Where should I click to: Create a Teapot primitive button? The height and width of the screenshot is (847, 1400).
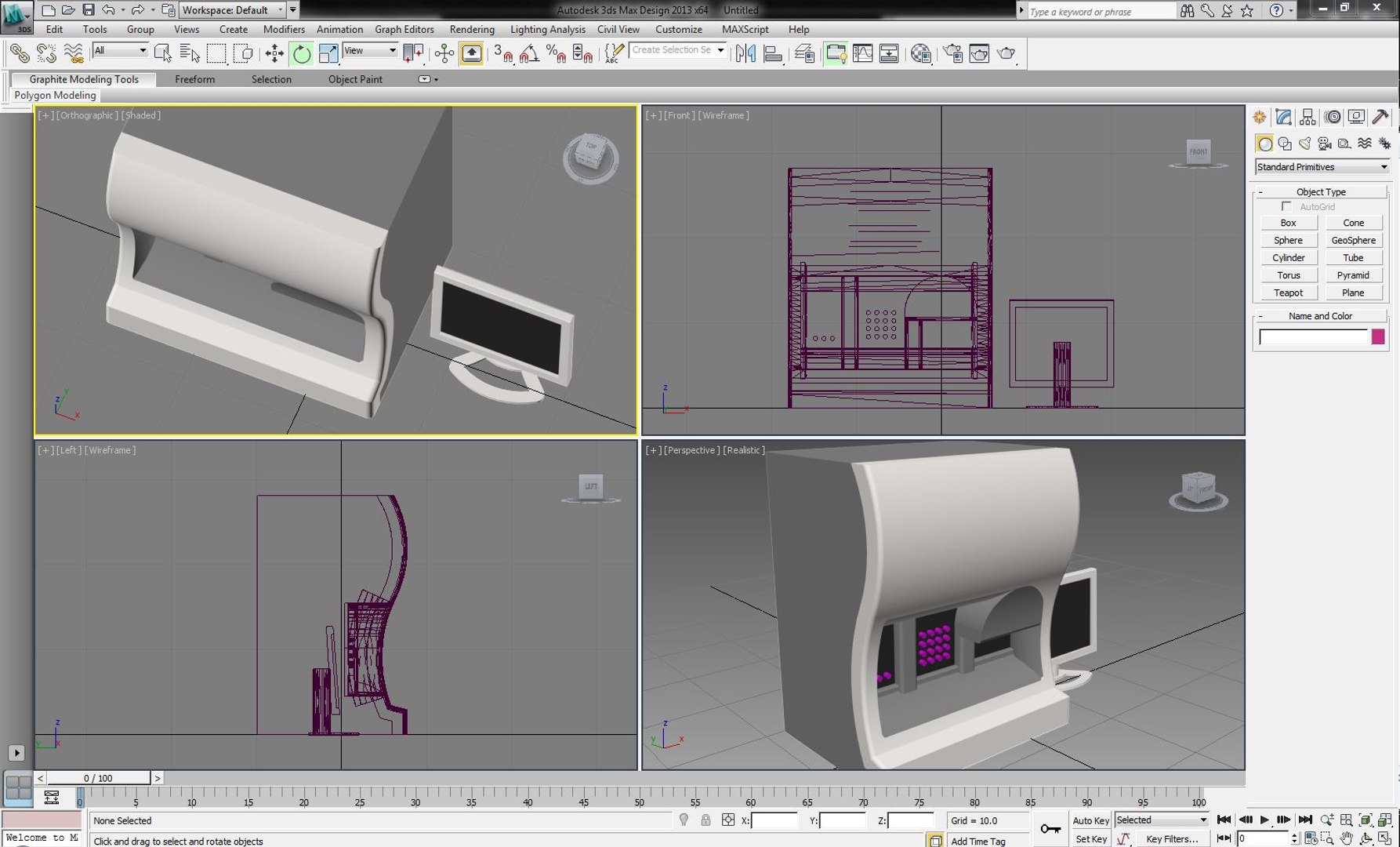click(1288, 293)
